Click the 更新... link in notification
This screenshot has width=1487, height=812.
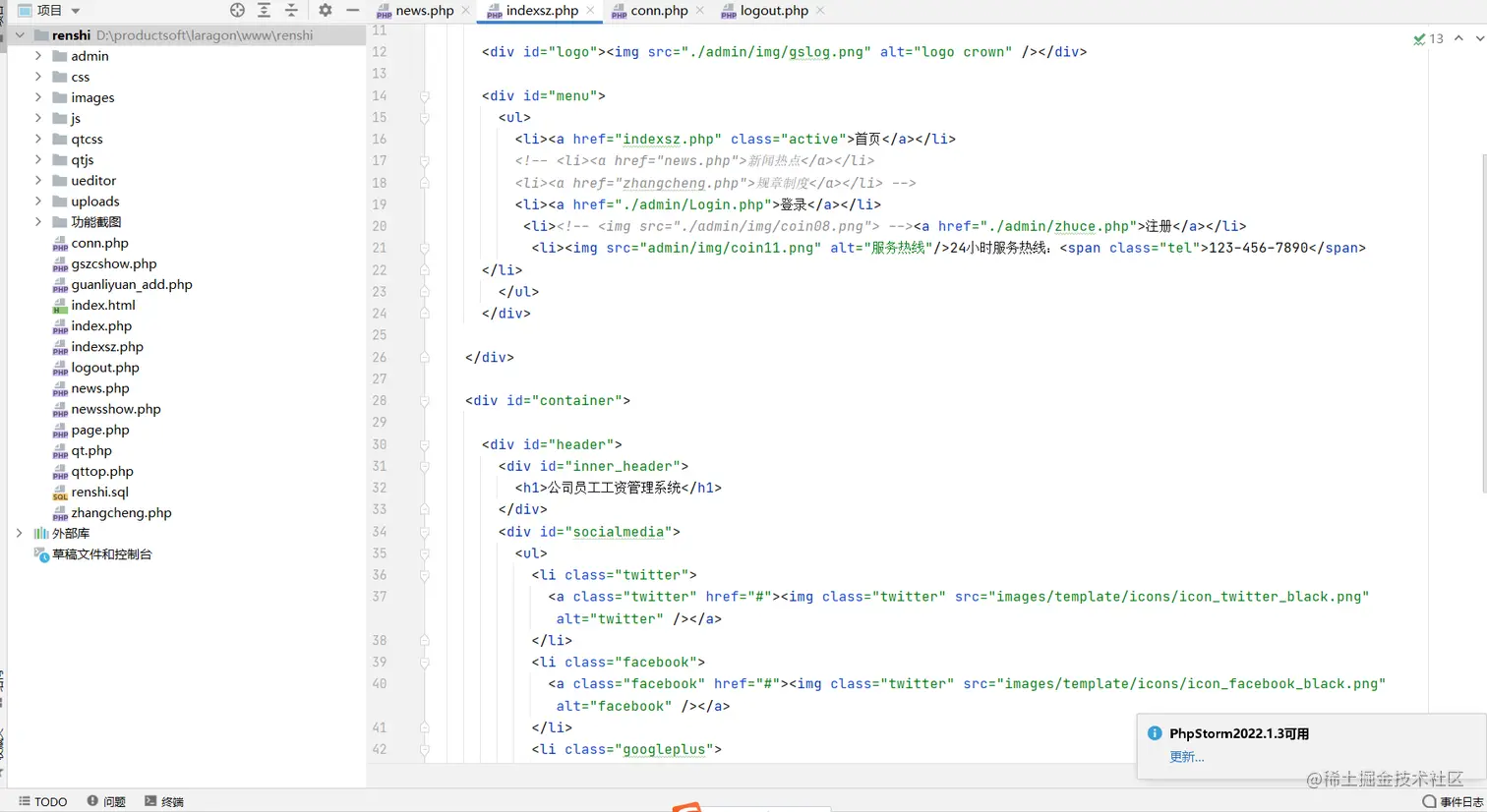pos(1186,756)
